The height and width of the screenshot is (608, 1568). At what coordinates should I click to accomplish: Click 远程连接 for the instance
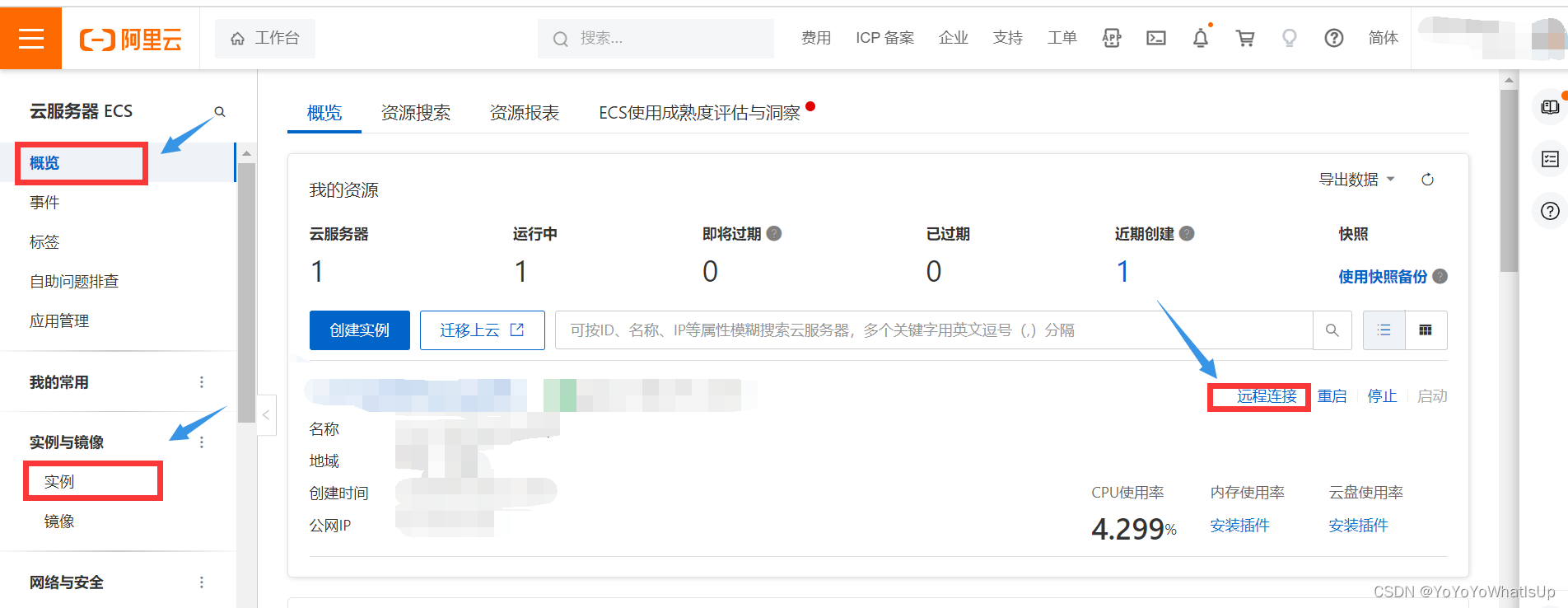click(x=1267, y=396)
